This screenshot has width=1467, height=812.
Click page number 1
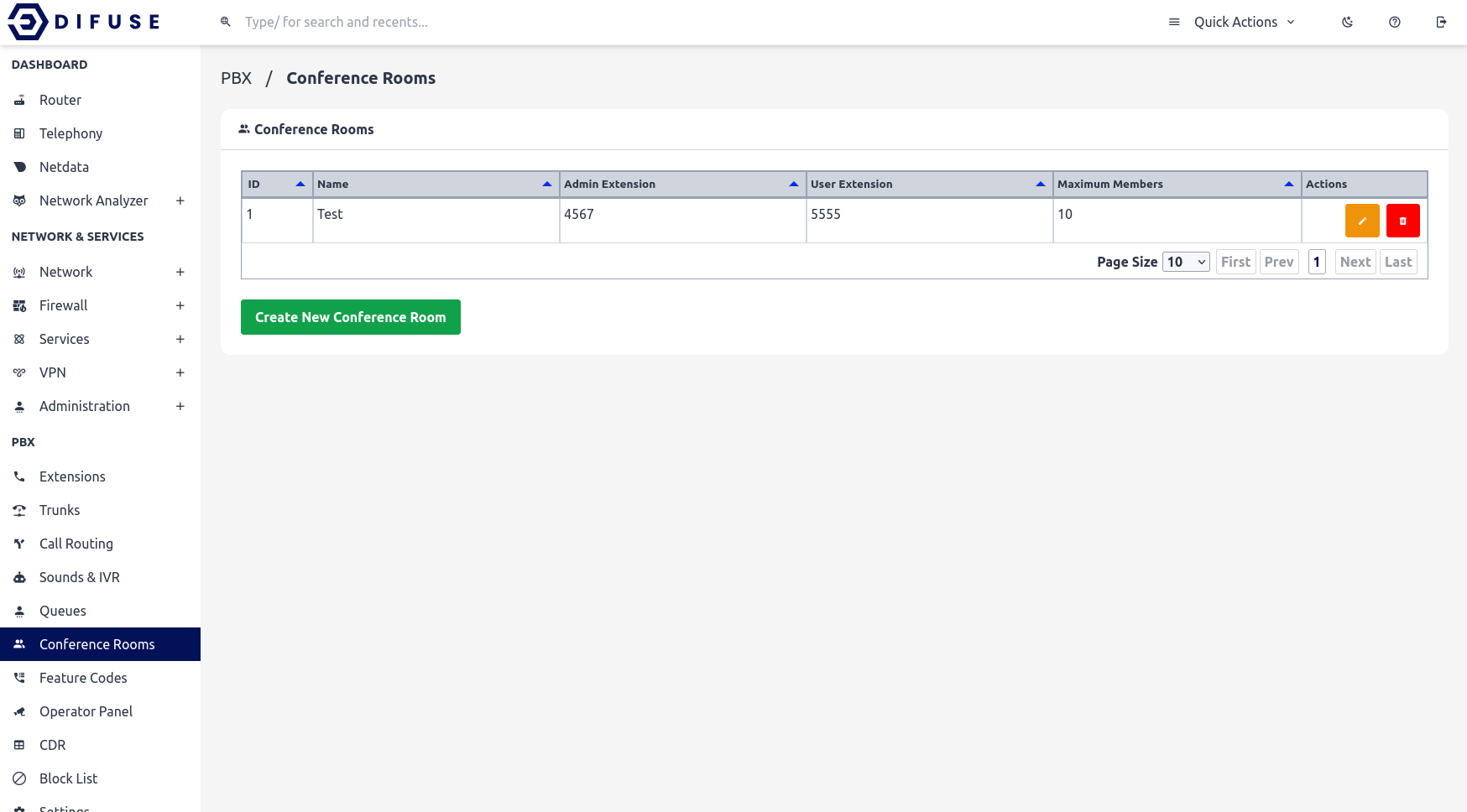[1317, 262]
